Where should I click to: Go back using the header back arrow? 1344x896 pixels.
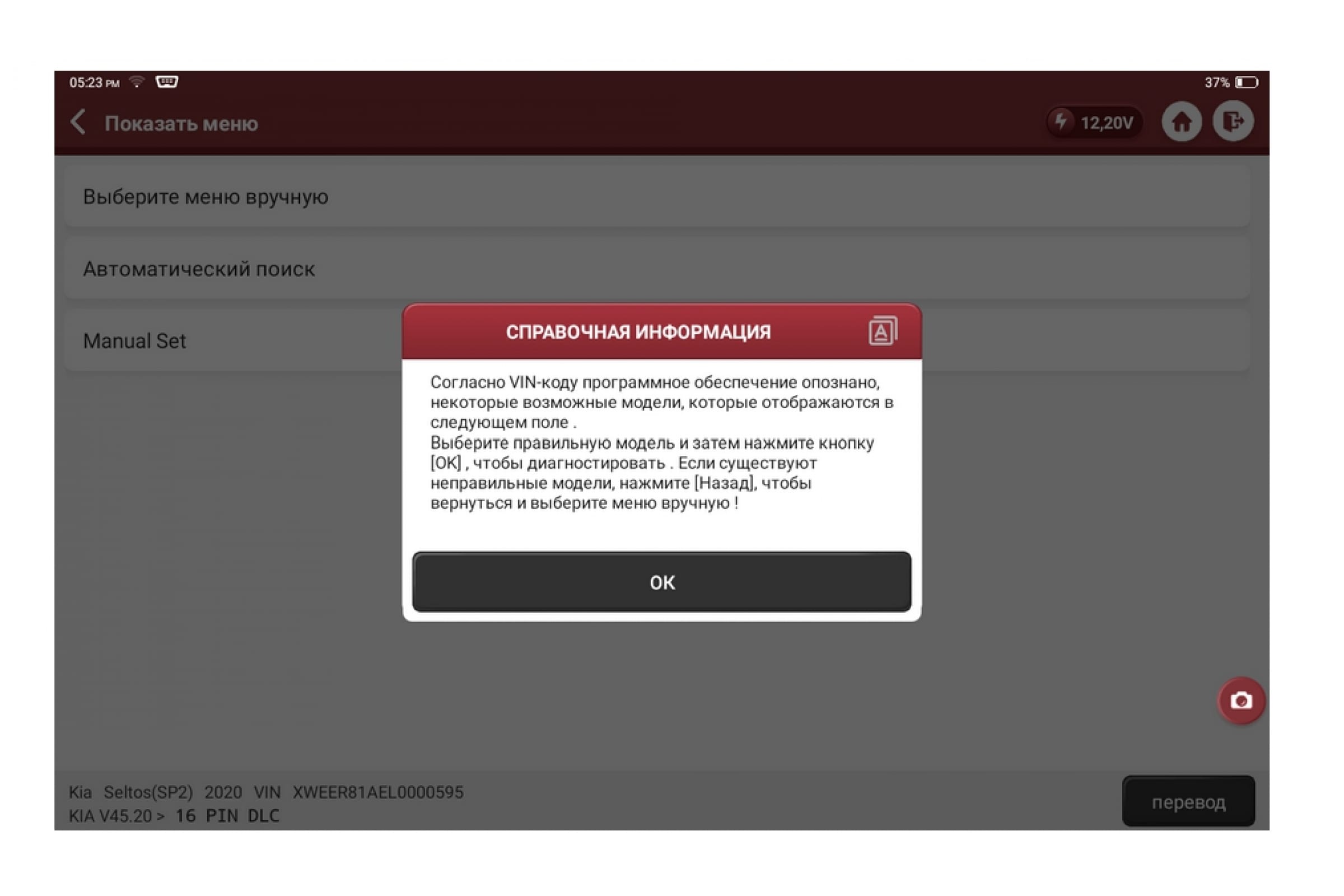click(78, 122)
